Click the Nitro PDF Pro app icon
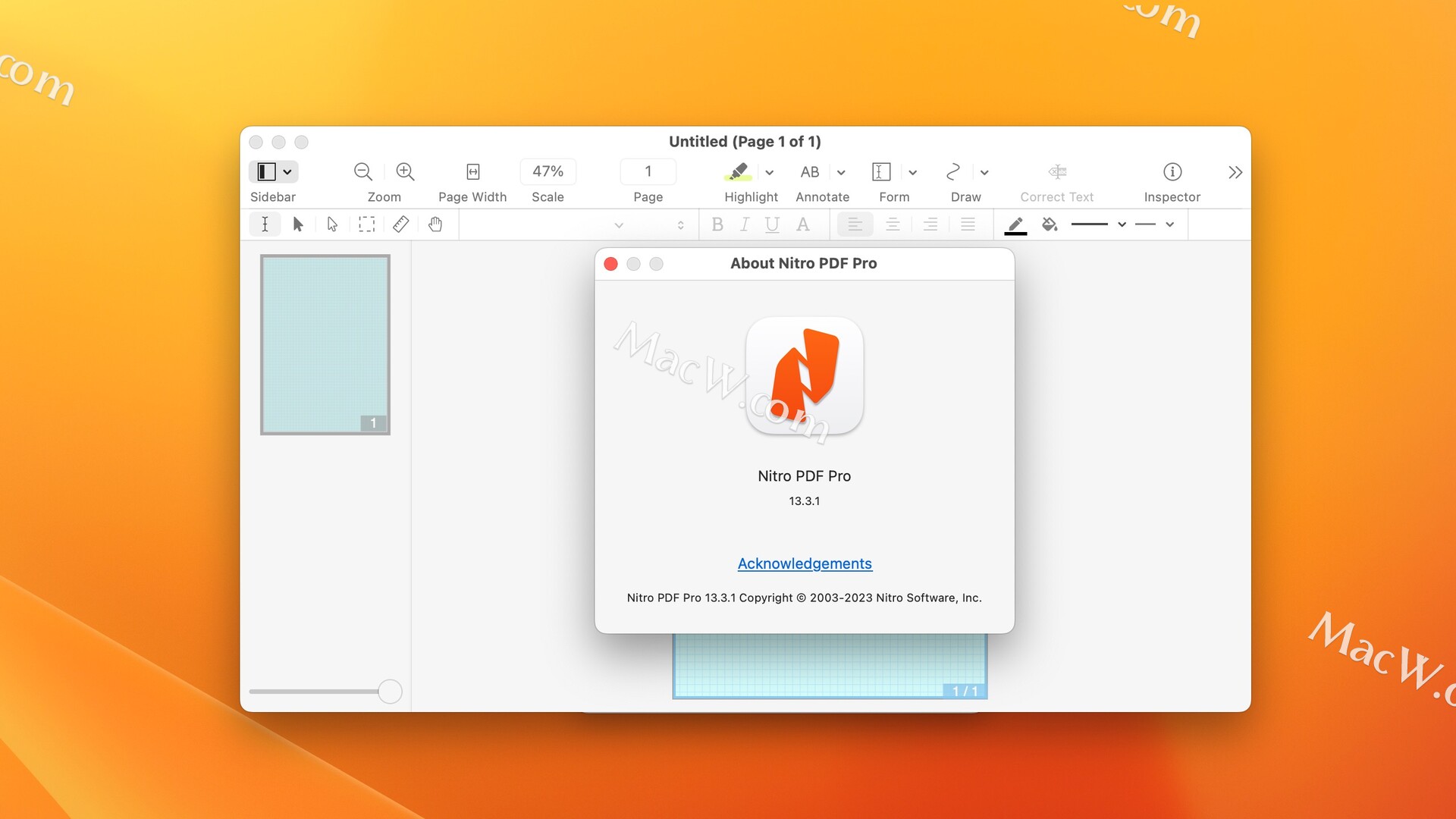Screen dimensions: 1456x819 pyautogui.click(x=805, y=376)
